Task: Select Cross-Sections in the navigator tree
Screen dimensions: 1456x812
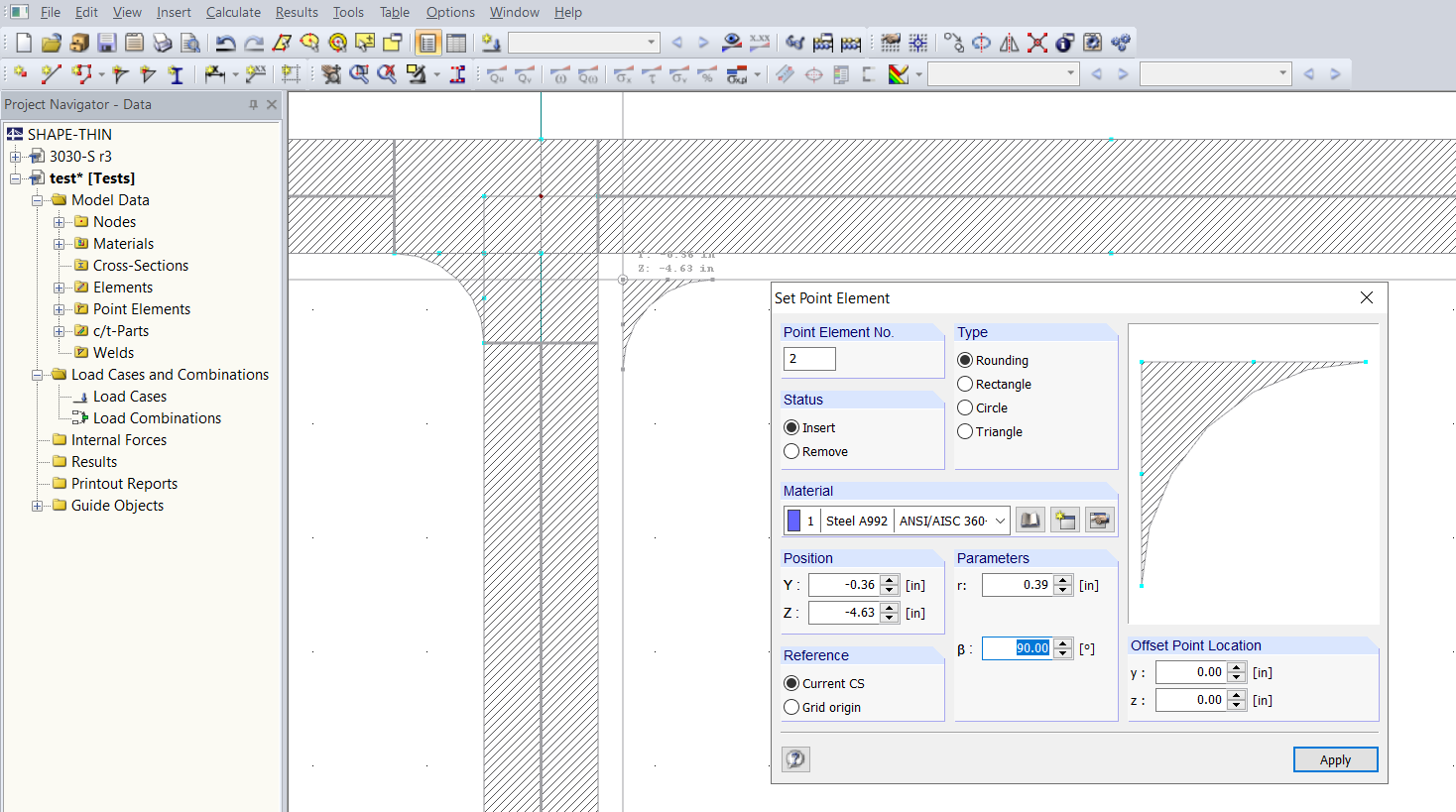Action: [140, 266]
